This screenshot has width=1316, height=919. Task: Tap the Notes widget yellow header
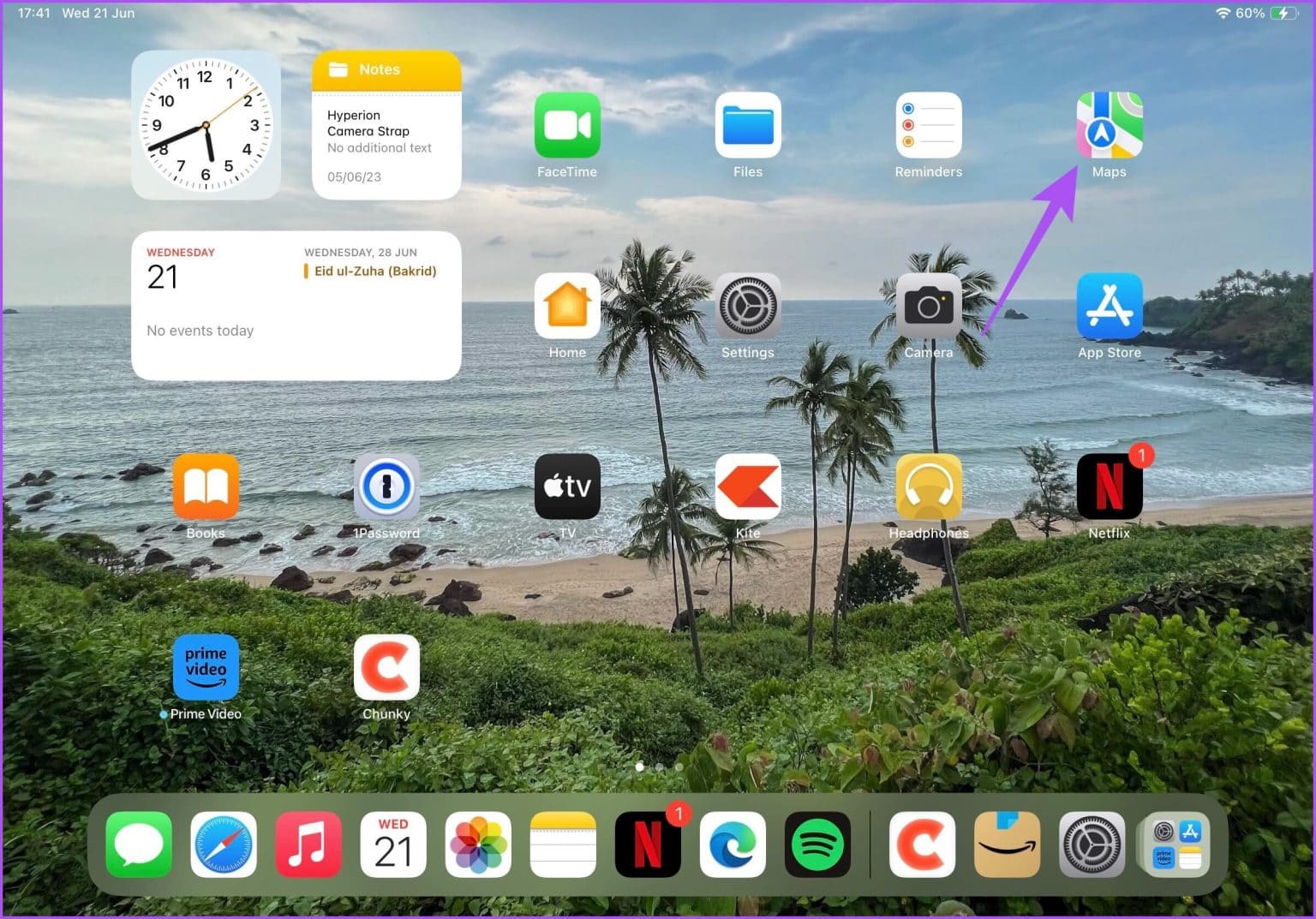pos(386,69)
